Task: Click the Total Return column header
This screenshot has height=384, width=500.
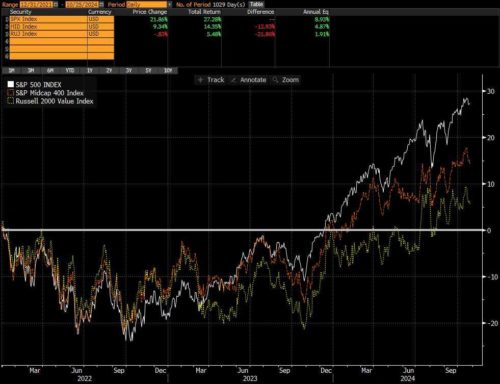Action: click(204, 12)
